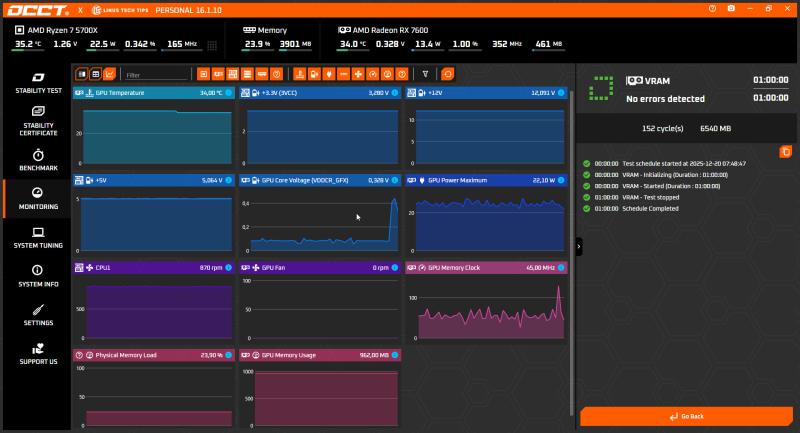Filter by fan speed icon in toolbar

tap(358, 74)
